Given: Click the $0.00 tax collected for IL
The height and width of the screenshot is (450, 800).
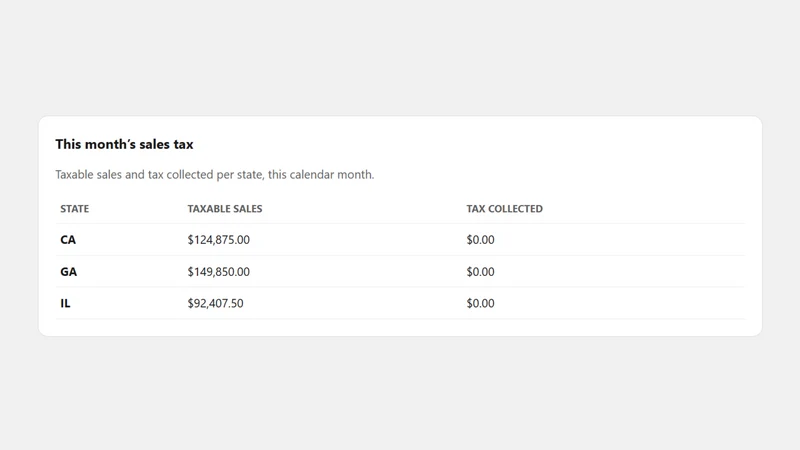Looking at the screenshot, I should (480, 303).
